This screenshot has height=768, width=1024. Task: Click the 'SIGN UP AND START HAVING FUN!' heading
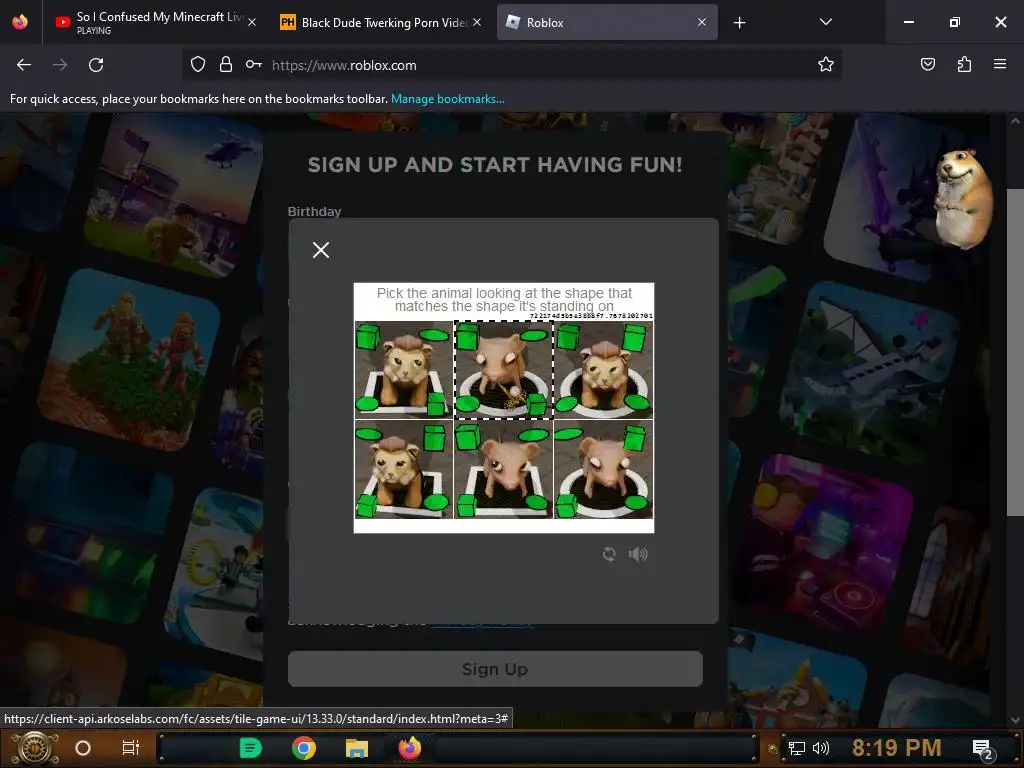[x=495, y=165]
